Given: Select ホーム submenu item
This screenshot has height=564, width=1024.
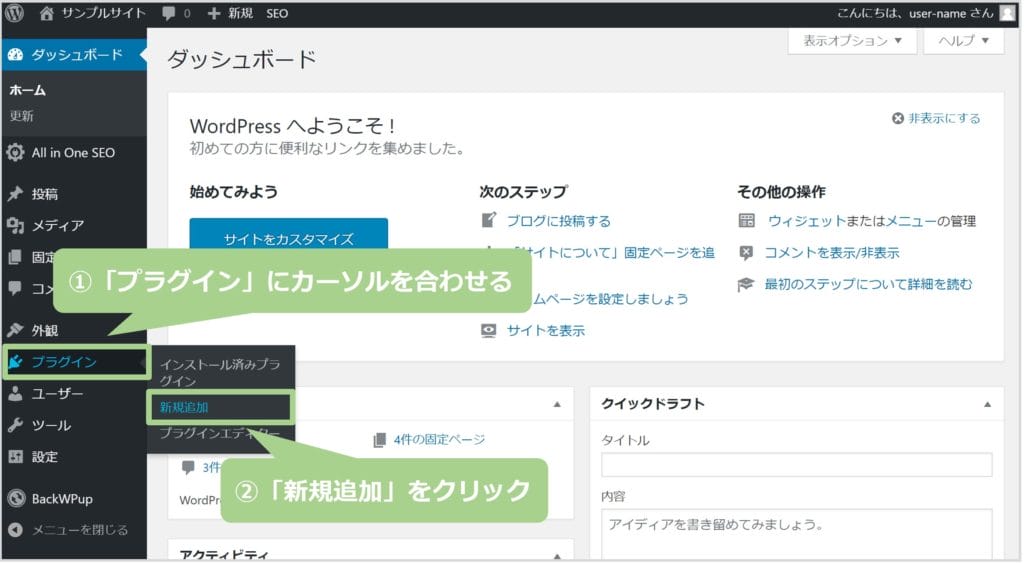Looking at the screenshot, I should click(27, 90).
